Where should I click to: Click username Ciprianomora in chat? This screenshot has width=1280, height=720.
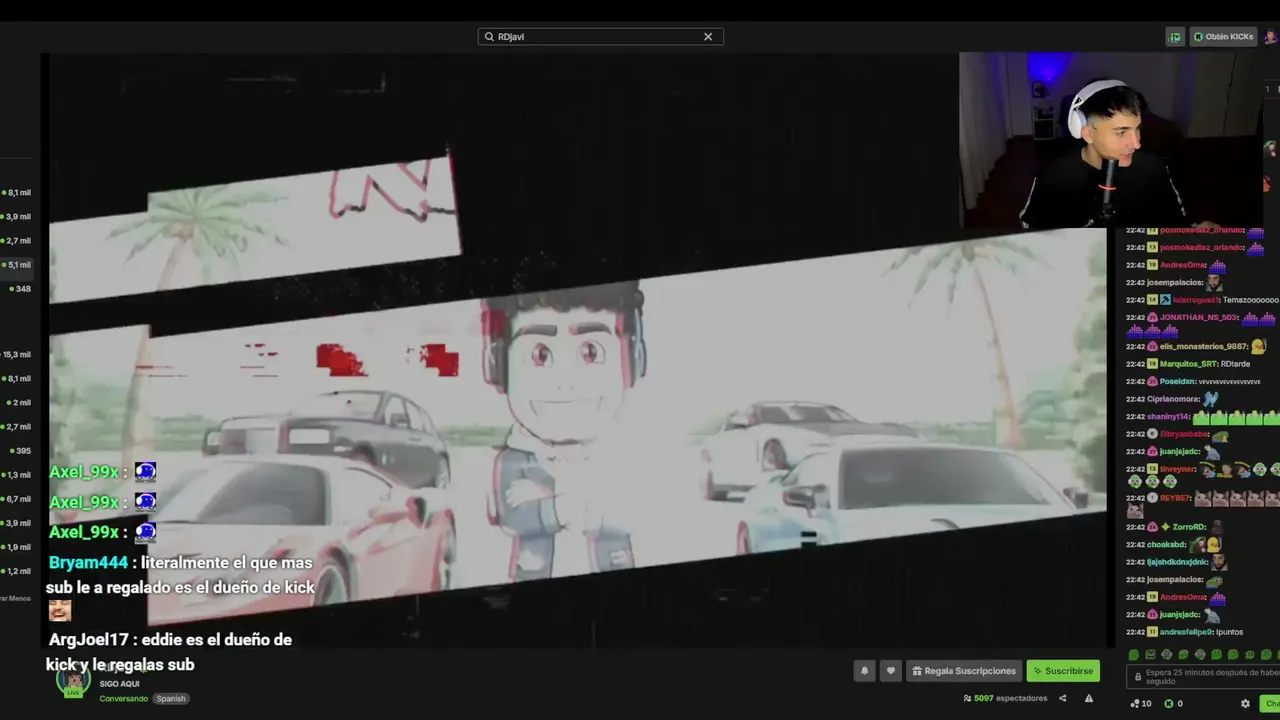pyautogui.click(x=1173, y=399)
